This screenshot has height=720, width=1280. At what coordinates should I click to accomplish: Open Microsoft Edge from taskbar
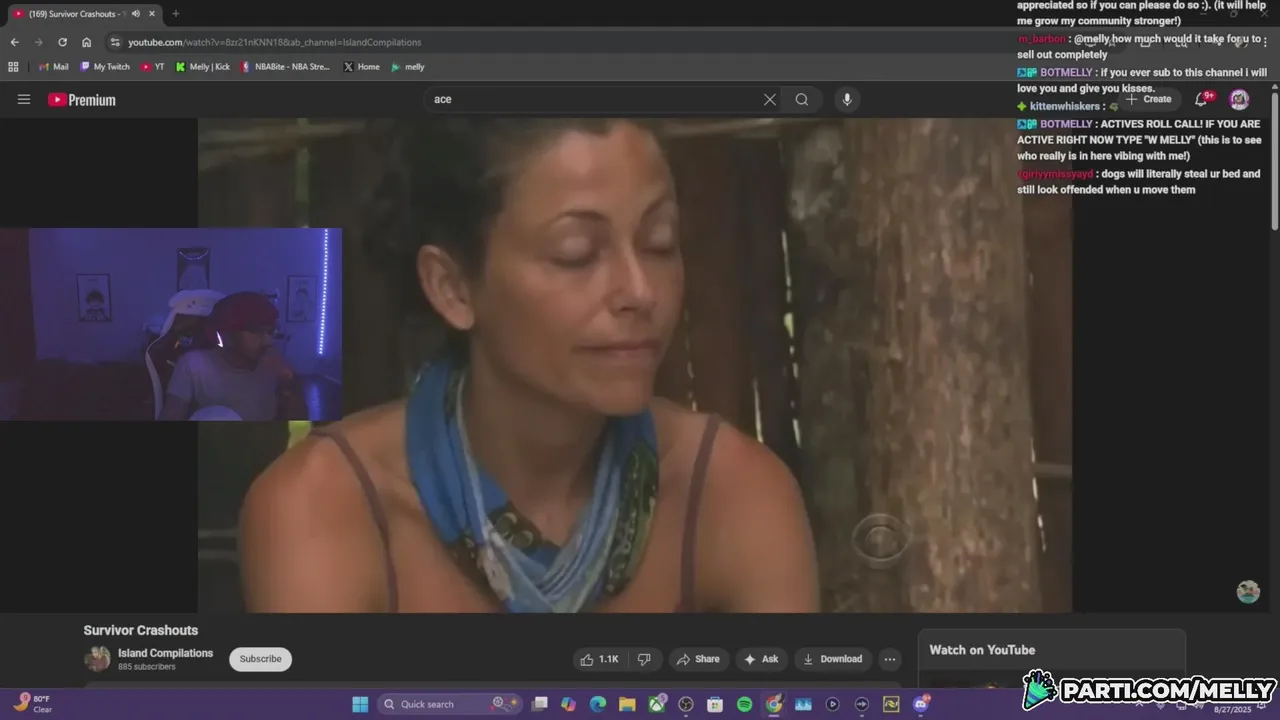coord(598,704)
